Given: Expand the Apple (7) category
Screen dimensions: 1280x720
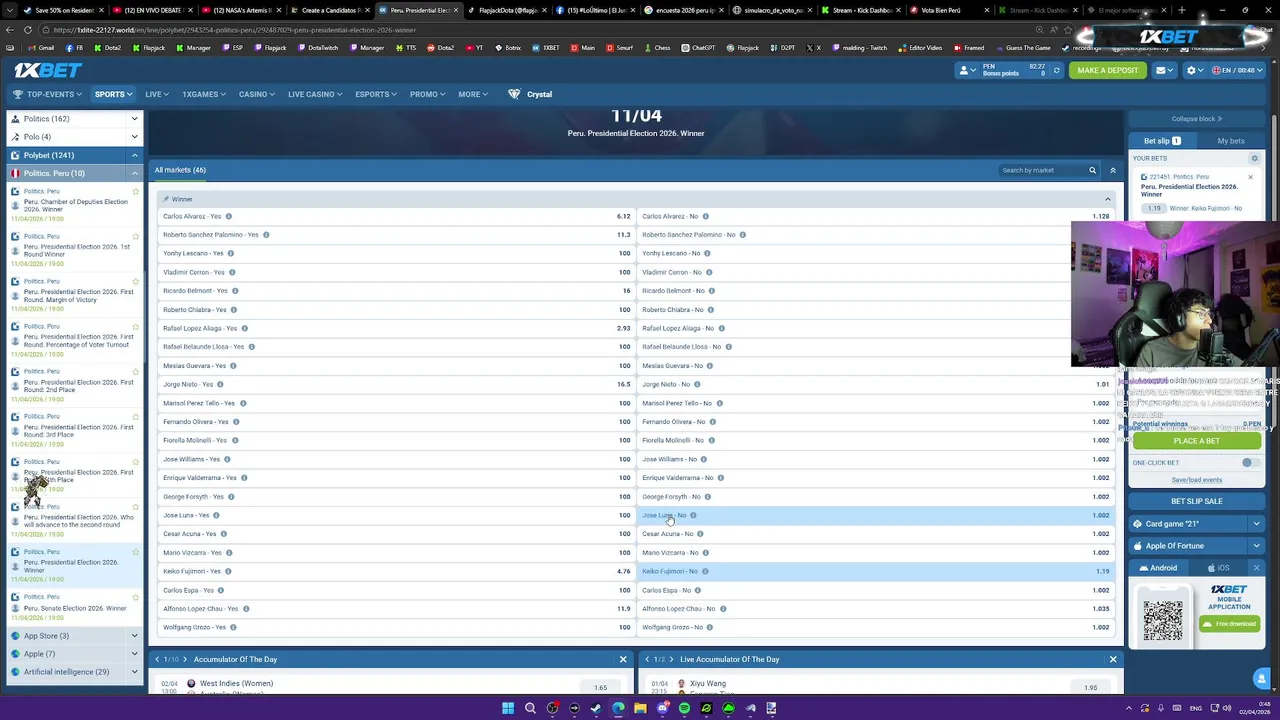Looking at the screenshot, I should click(x=134, y=654).
